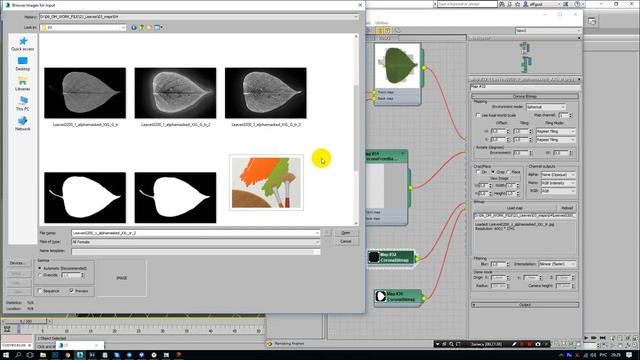The image size is (640, 360).
Task: Select the Override gamma radio button
Action: 40,275
